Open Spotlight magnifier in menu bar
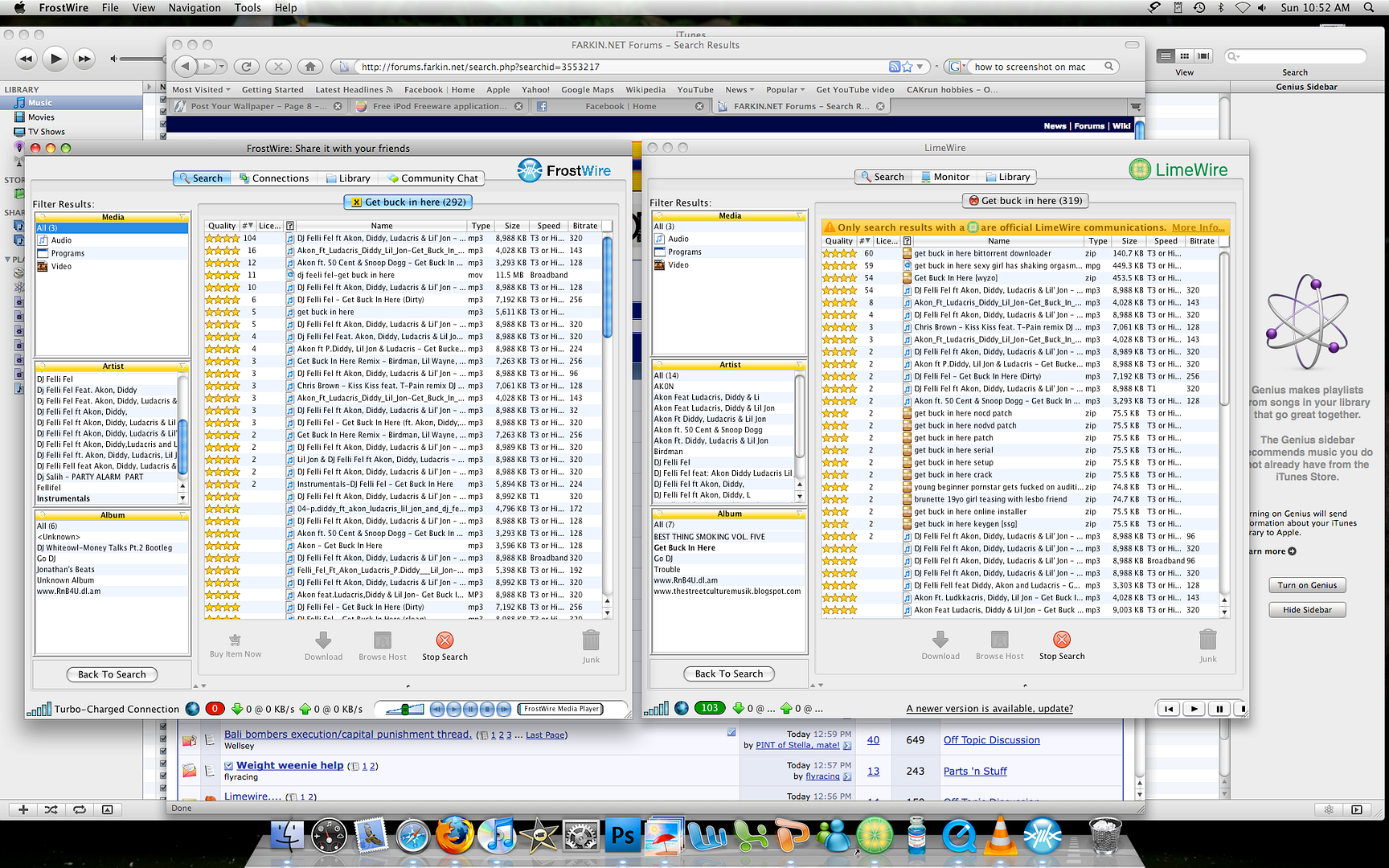 [x=1369, y=8]
